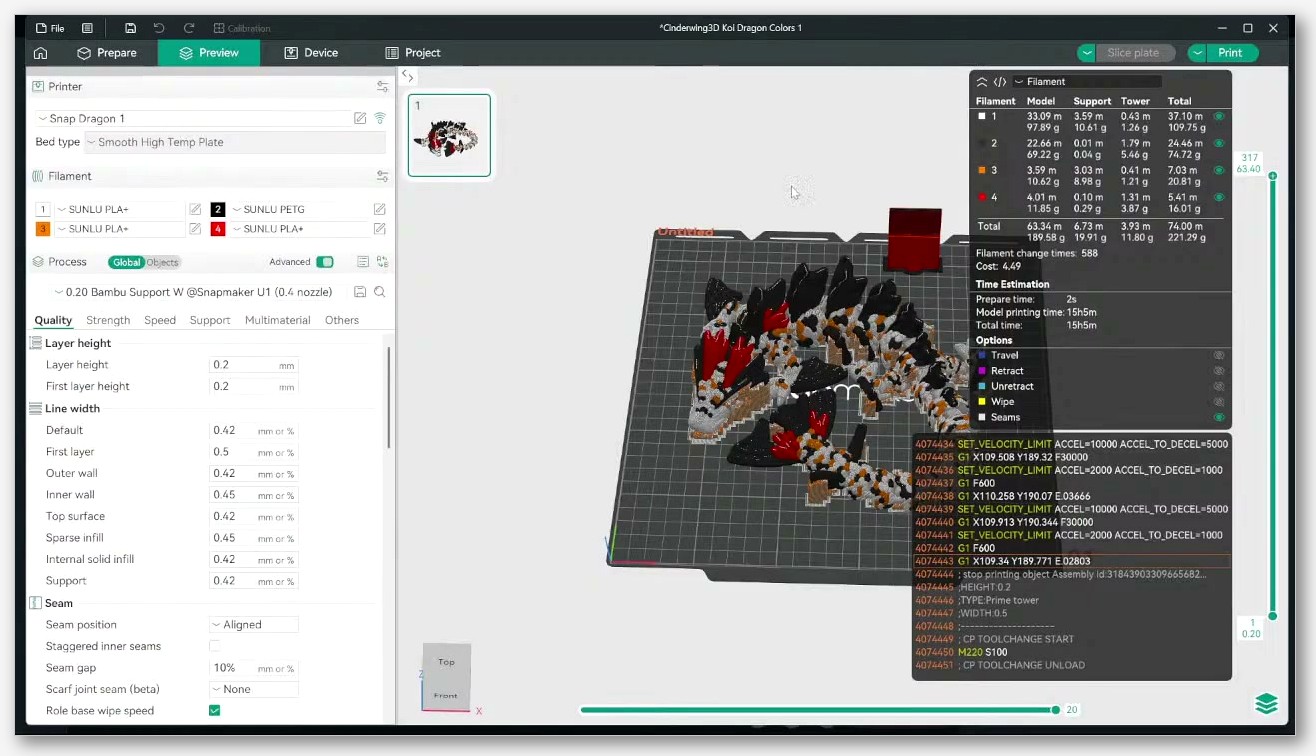The width and height of the screenshot is (1316, 756).
Task: Click orange filament 3 color swatch
Action: [x=43, y=229]
